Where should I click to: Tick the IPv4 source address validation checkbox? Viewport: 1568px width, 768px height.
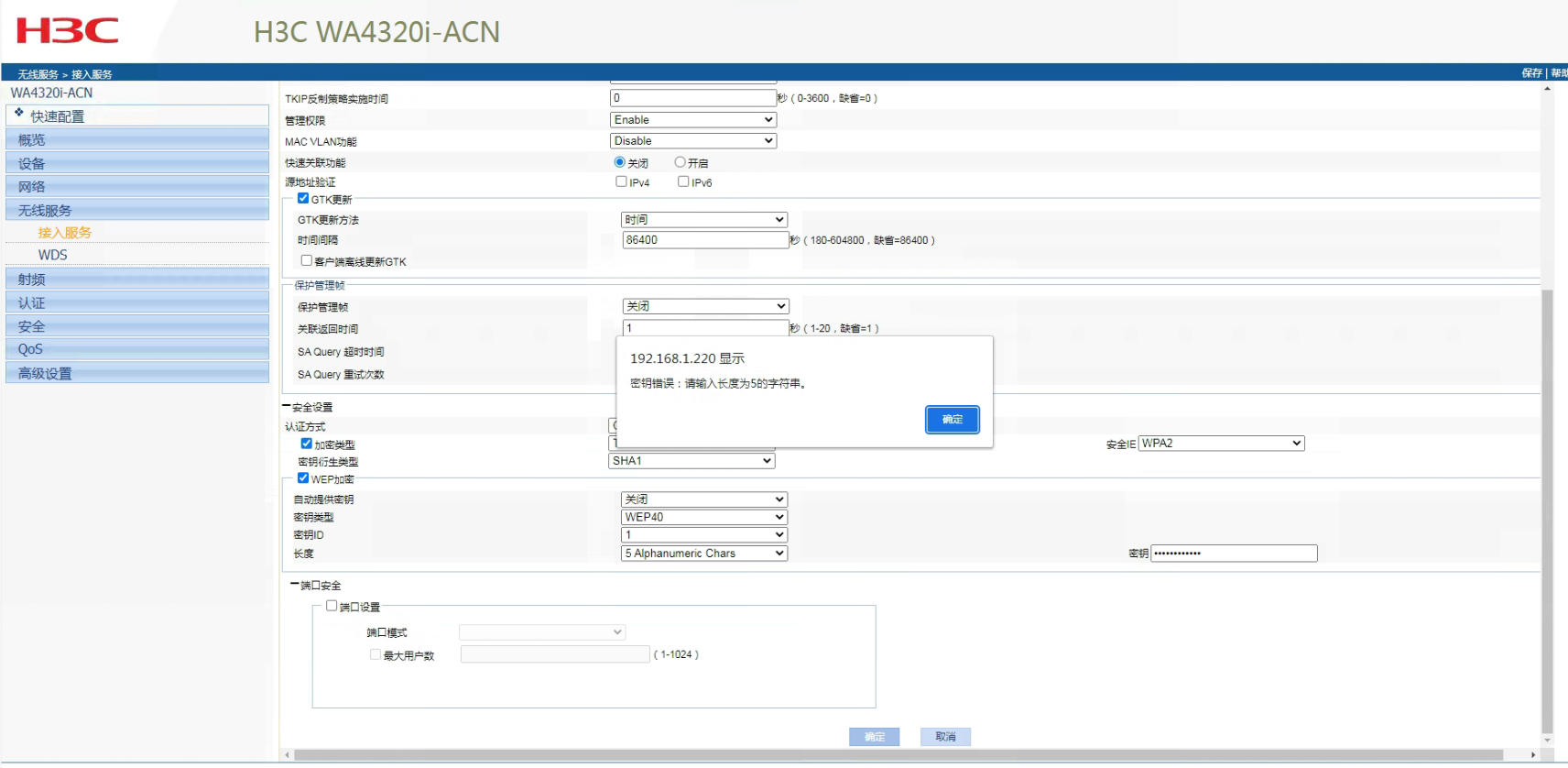tap(622, 181)
